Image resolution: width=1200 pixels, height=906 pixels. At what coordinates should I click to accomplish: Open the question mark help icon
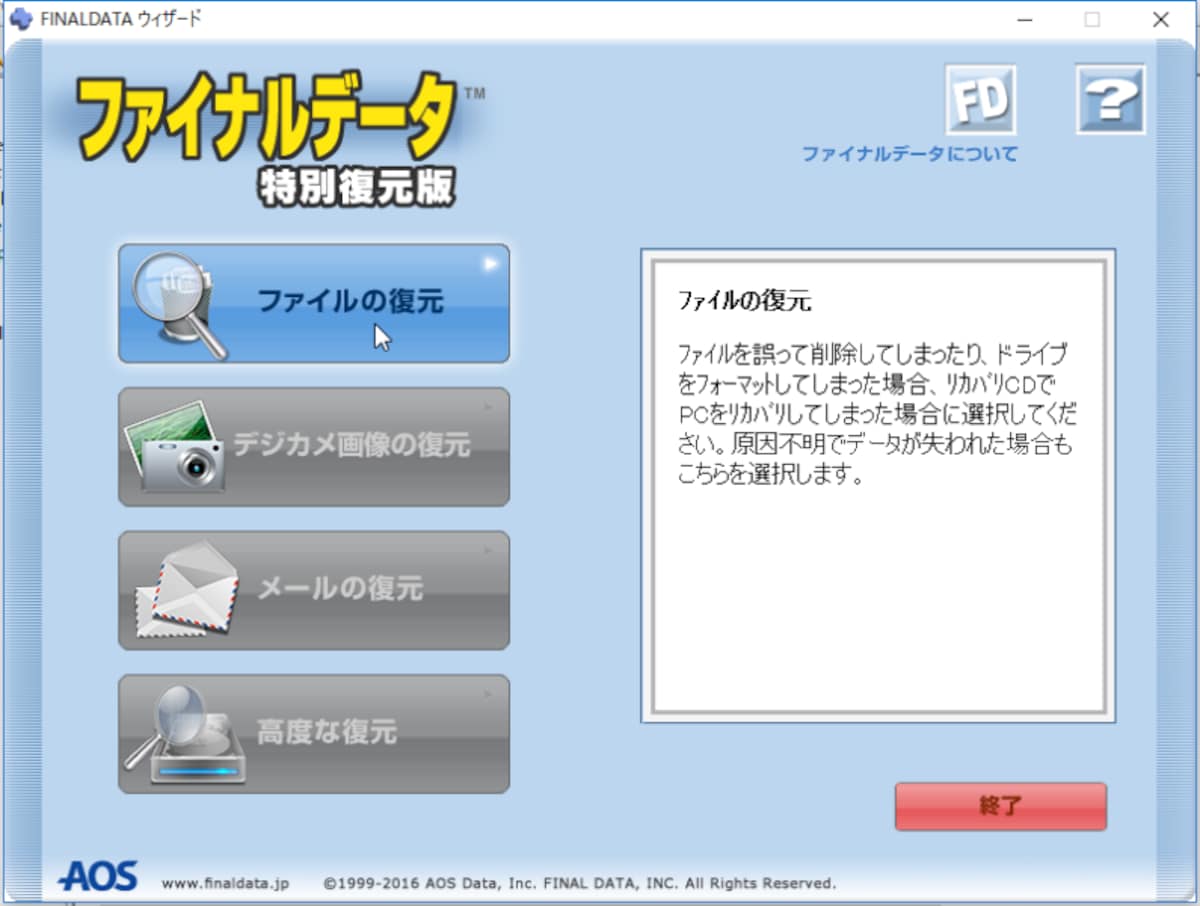click(1111, 100)
